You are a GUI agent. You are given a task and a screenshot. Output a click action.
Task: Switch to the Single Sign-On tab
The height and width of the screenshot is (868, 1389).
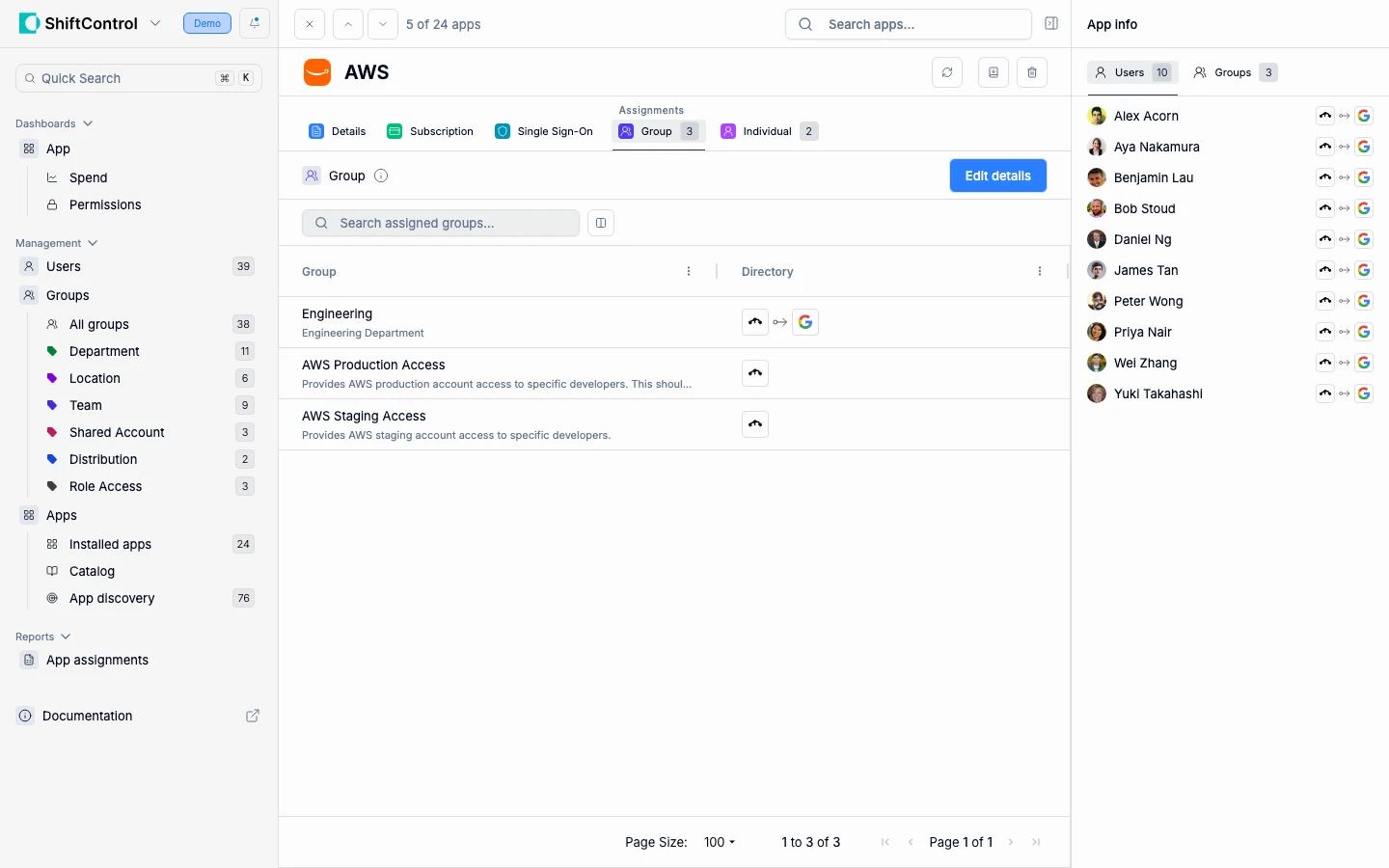point(544,131)
